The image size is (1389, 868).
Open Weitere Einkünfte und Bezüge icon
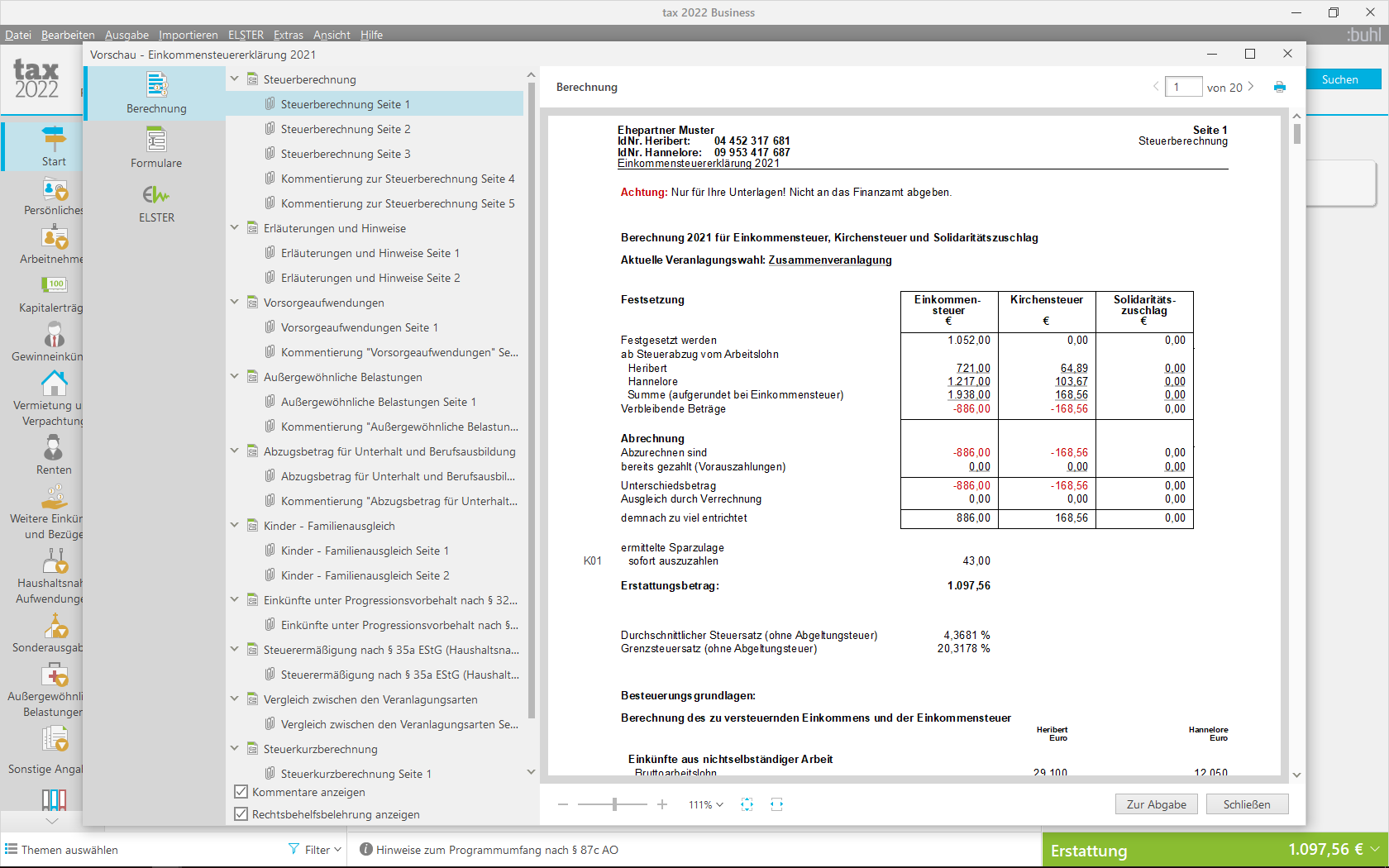point(55,497)
